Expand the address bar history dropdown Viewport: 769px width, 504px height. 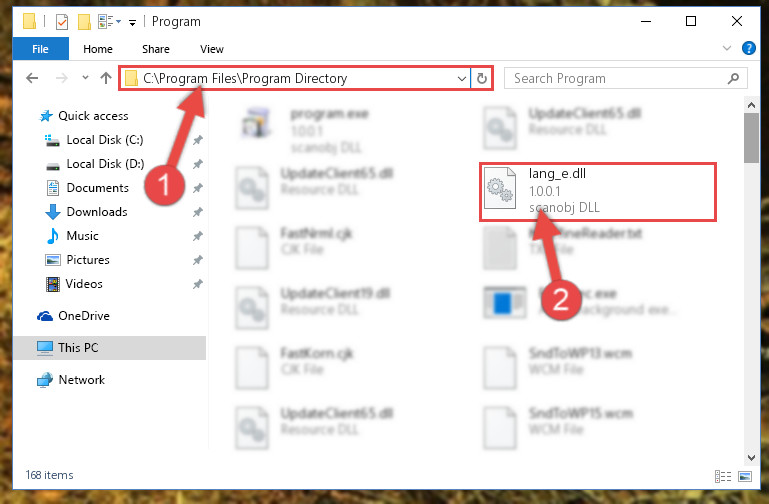[x=461, y=78]
